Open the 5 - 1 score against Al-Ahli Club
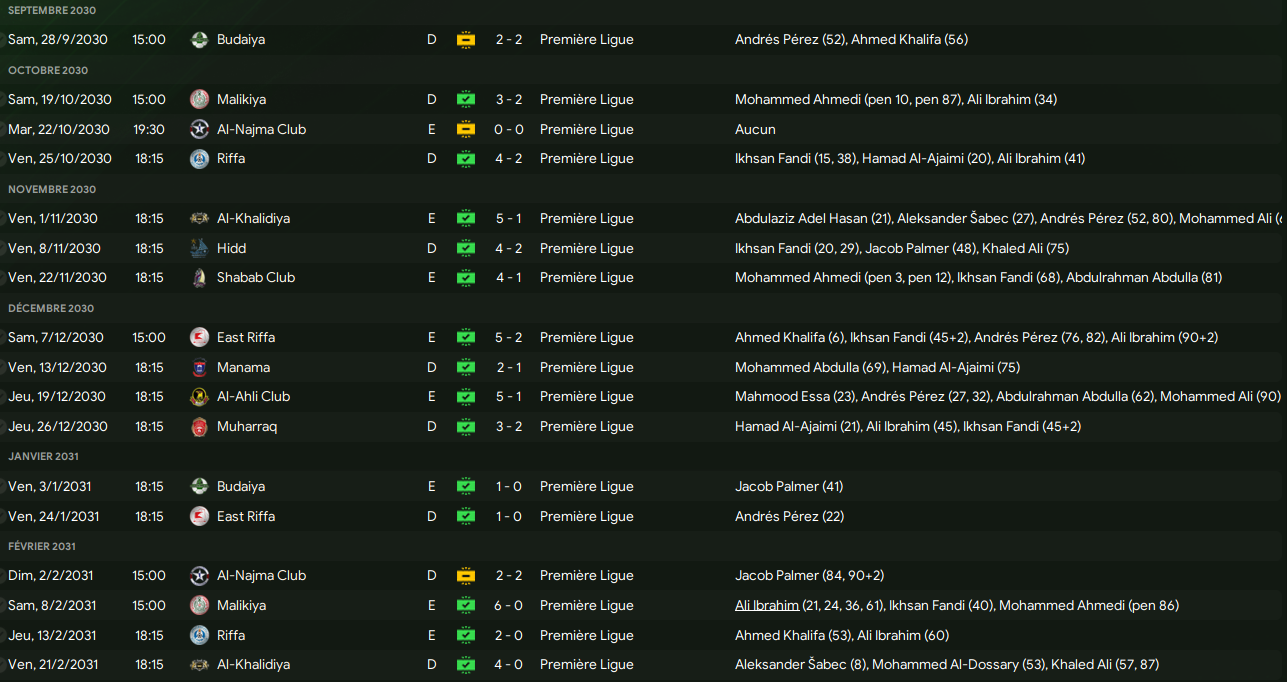1287x682 pixels. pyautogui.click(x=509, y=396)
